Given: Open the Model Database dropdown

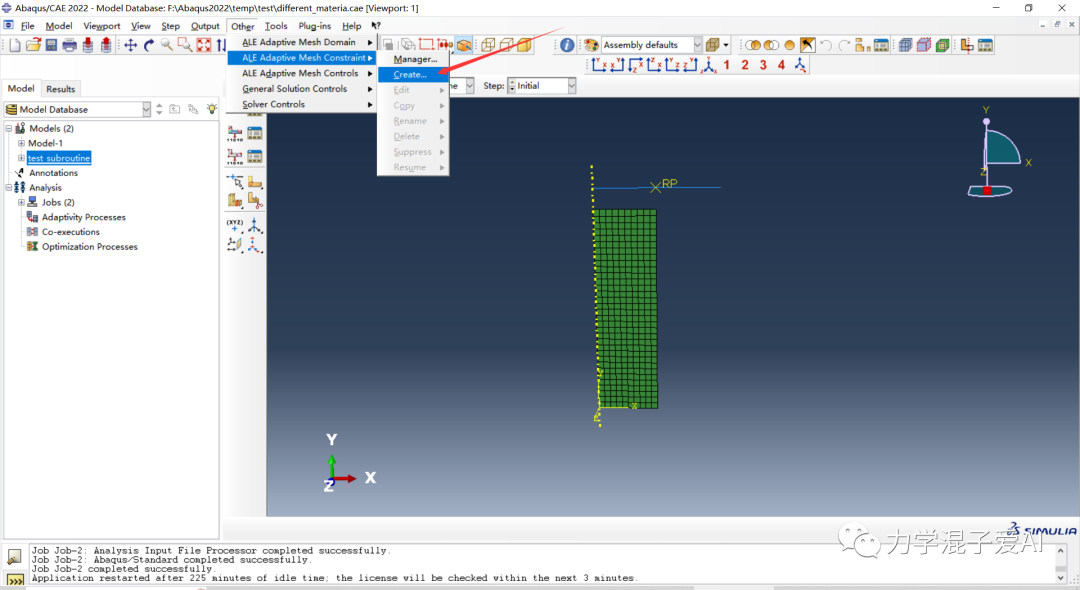Looking at the screenshot, I should 146,109.
